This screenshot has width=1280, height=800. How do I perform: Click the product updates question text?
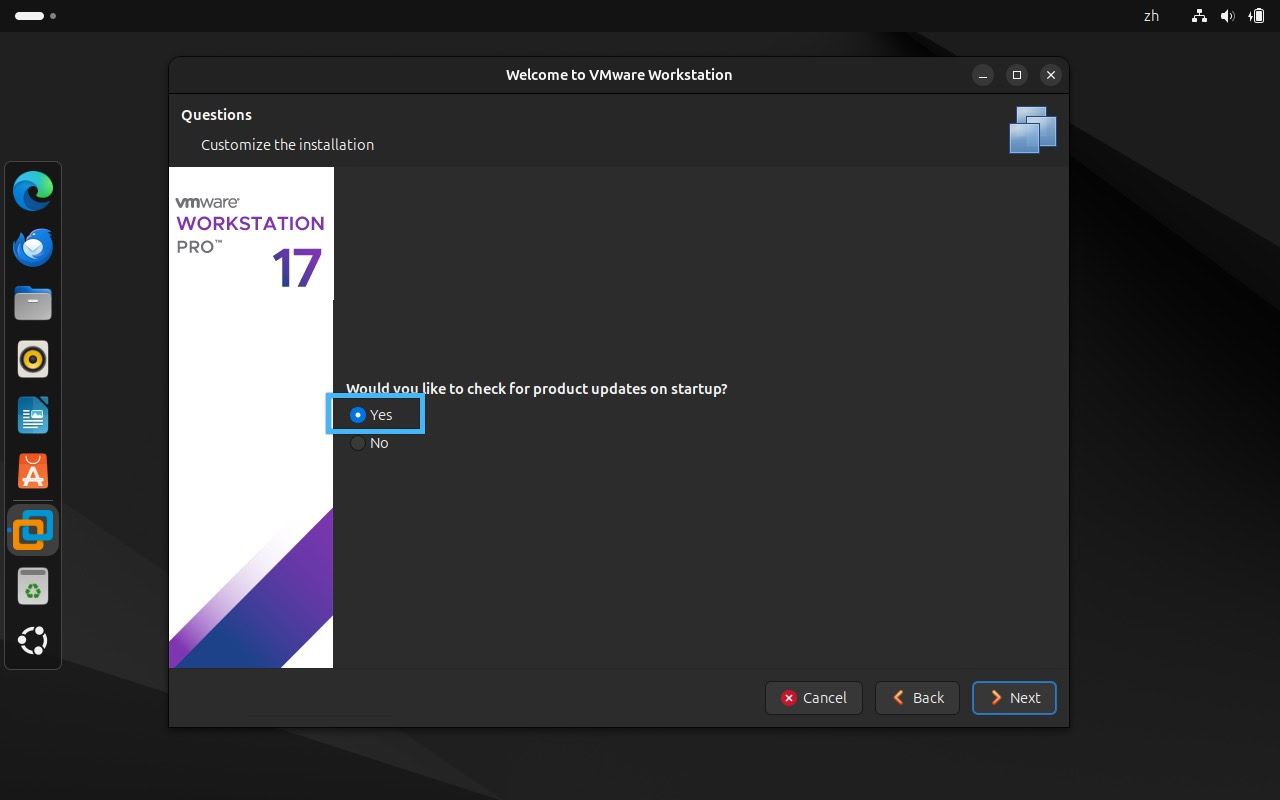point(537,388)
